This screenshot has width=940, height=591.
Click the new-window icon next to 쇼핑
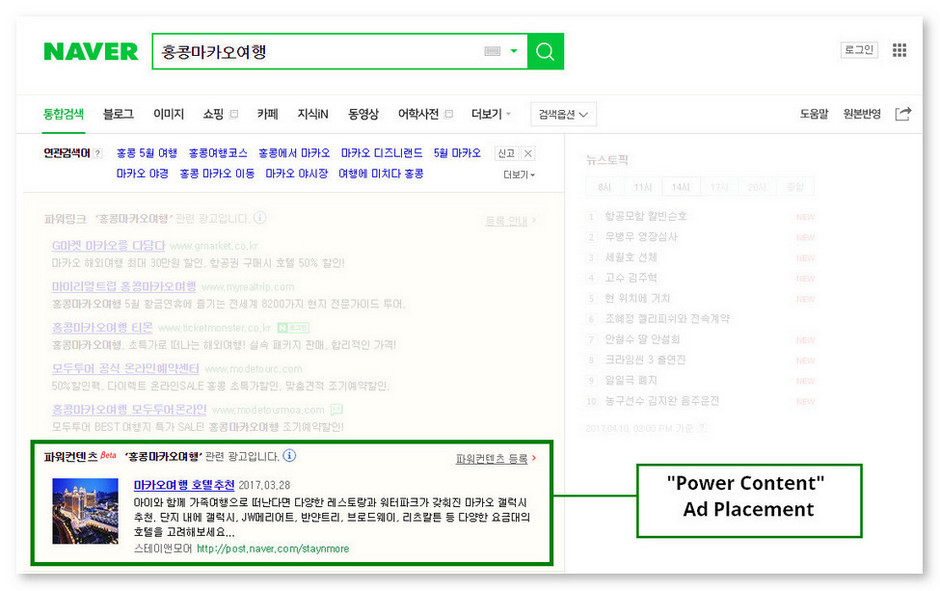(x=234, y=114)
